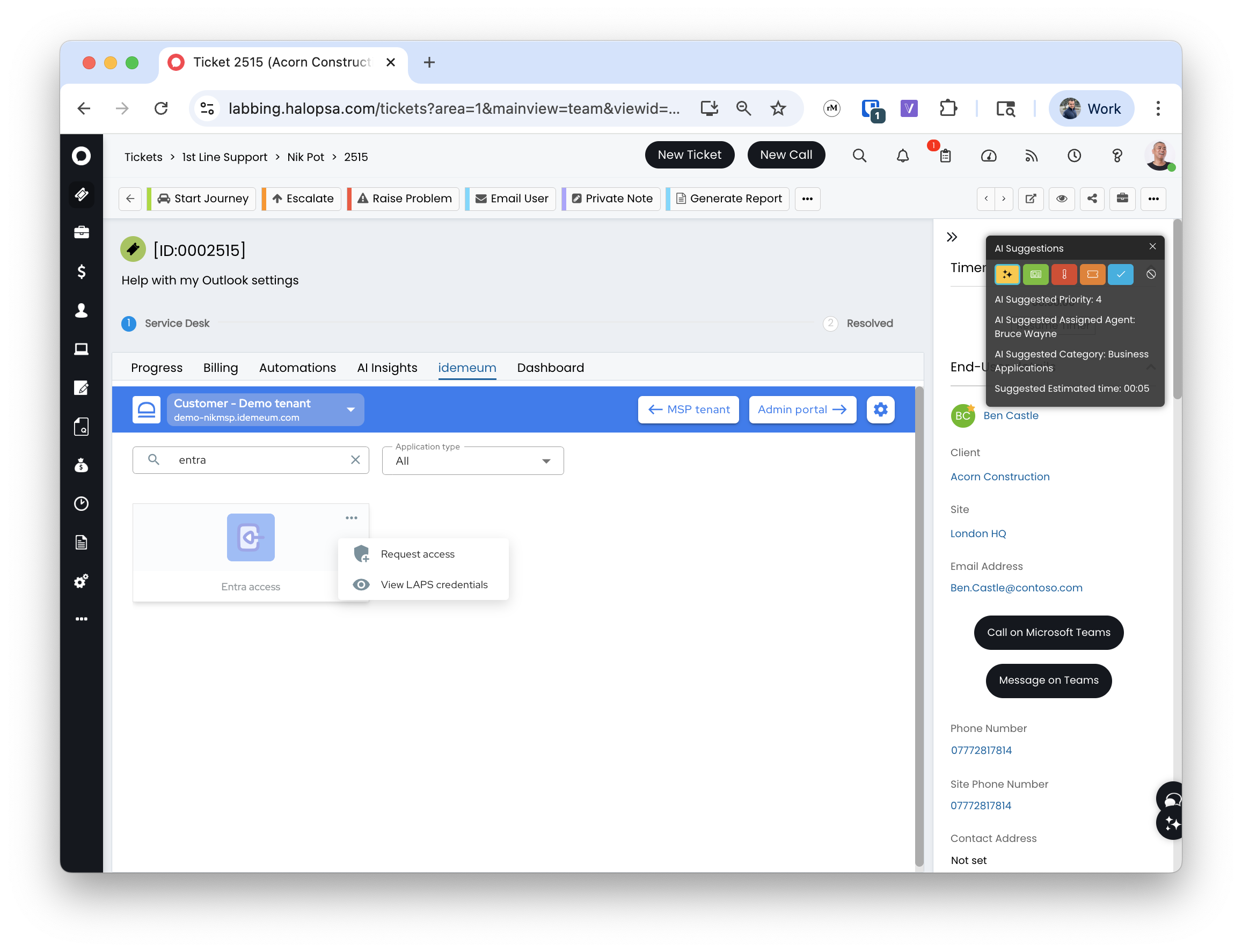Viewport: 1242px width, 952px height.
Task: Open the money bag icon in left sidebar
Action: point(82,465)
